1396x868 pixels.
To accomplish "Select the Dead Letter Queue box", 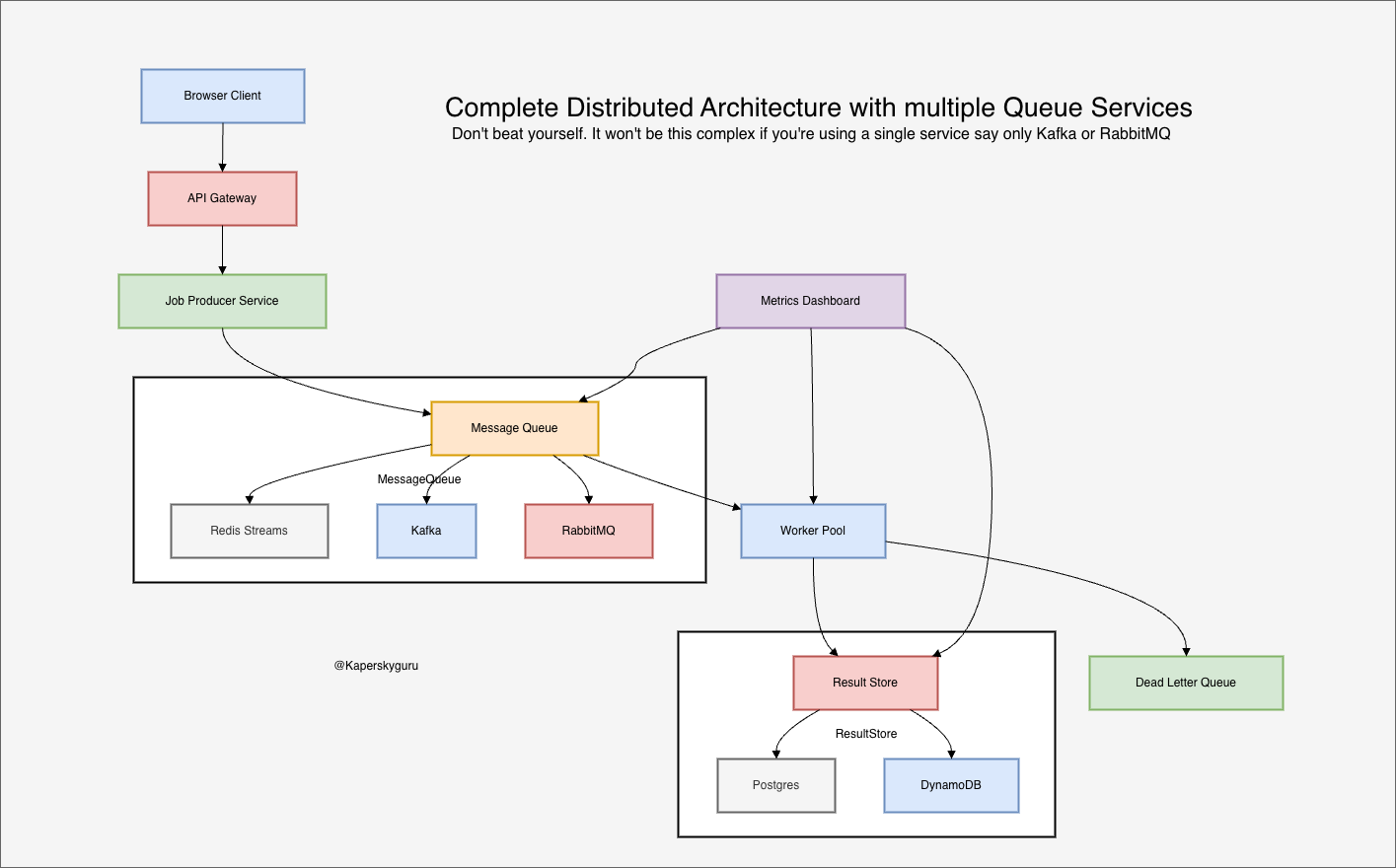I will tap(1186, 683).
